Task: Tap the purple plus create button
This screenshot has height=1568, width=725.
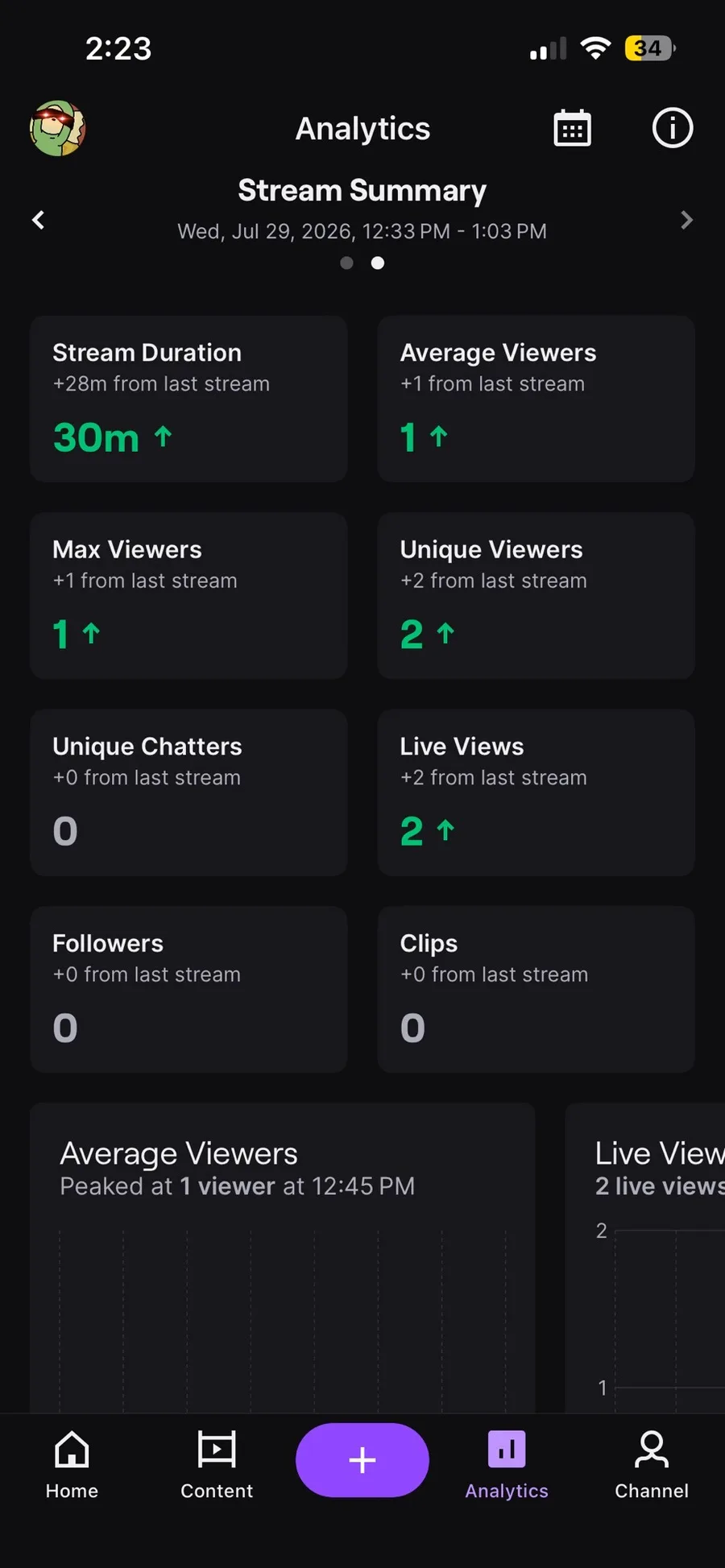Action: click(x=362, y=1460)
